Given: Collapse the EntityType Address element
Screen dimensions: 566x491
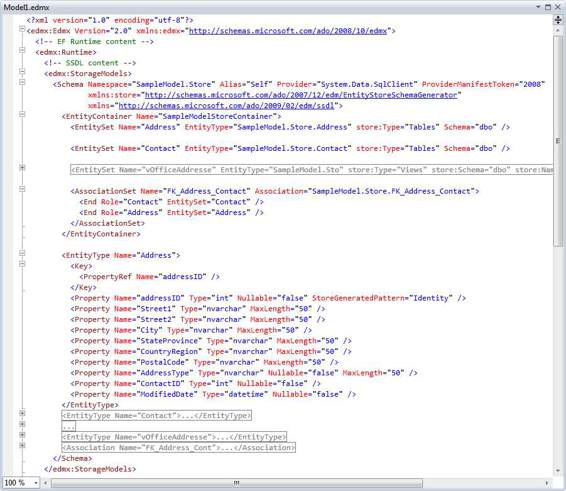Looking at the screenshot, I should [x=22, y=253].
